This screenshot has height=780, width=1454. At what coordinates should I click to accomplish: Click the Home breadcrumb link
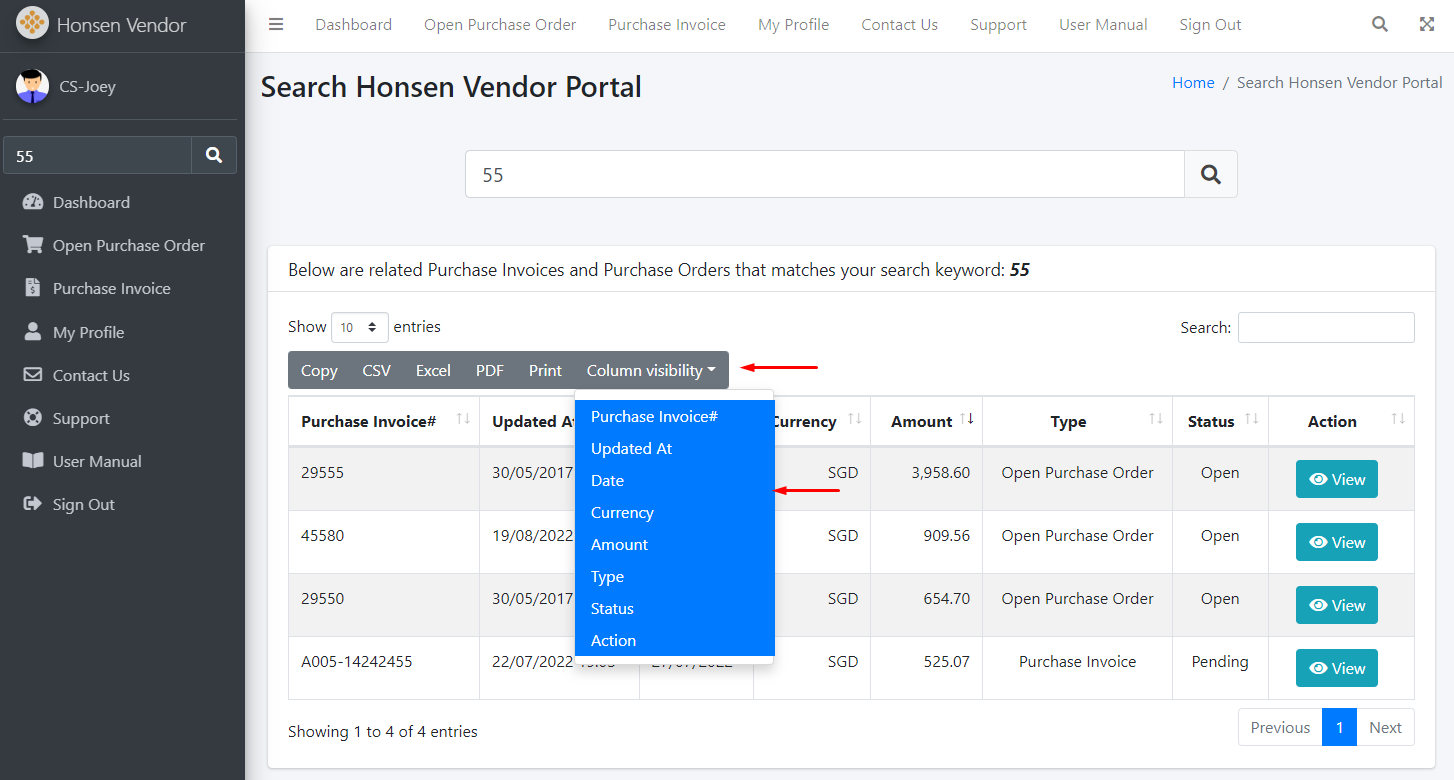1193,83
